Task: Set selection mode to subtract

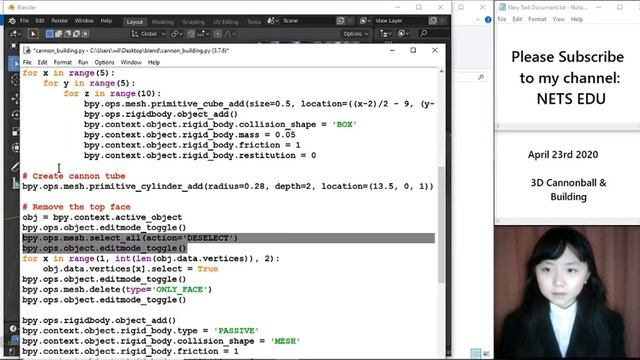Action: point(67,34)
